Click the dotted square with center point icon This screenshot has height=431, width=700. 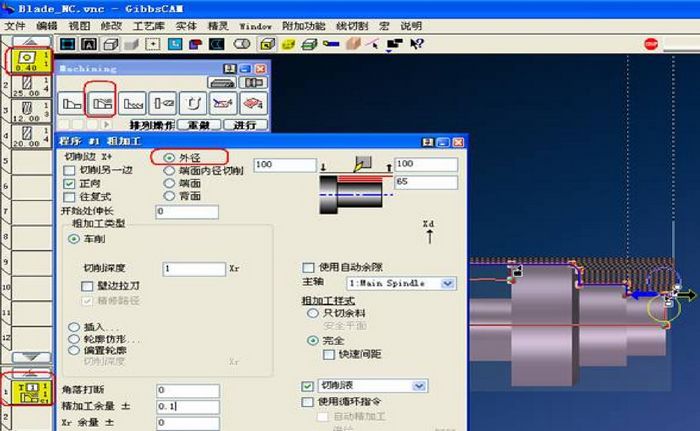click(x=153, y=44)
